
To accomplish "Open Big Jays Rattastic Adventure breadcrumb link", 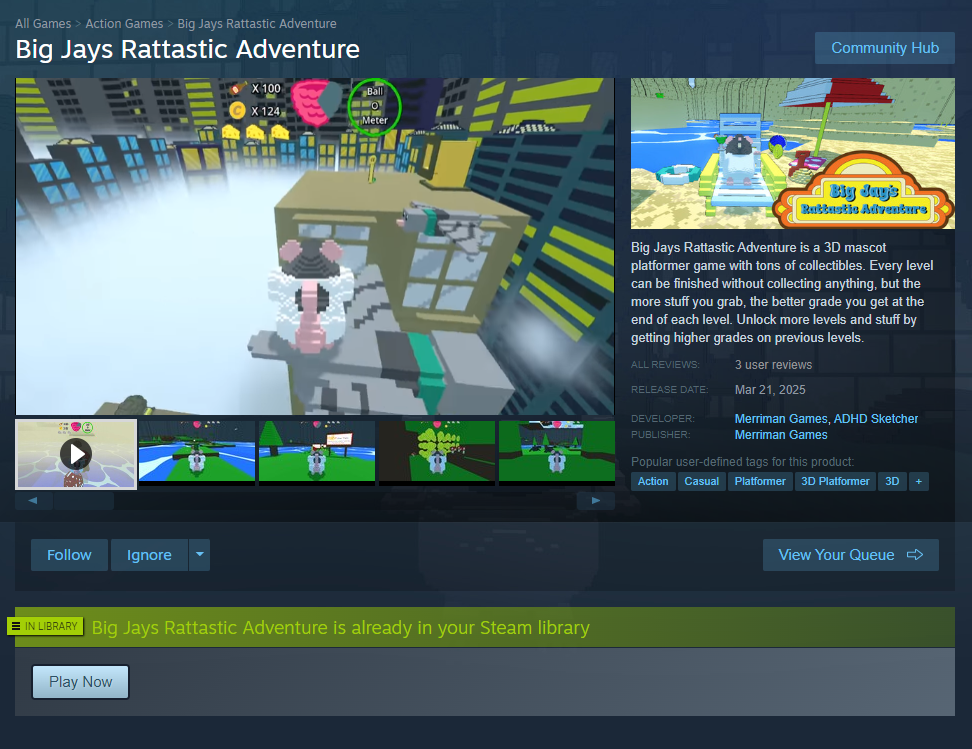I will tap(257, 24).
